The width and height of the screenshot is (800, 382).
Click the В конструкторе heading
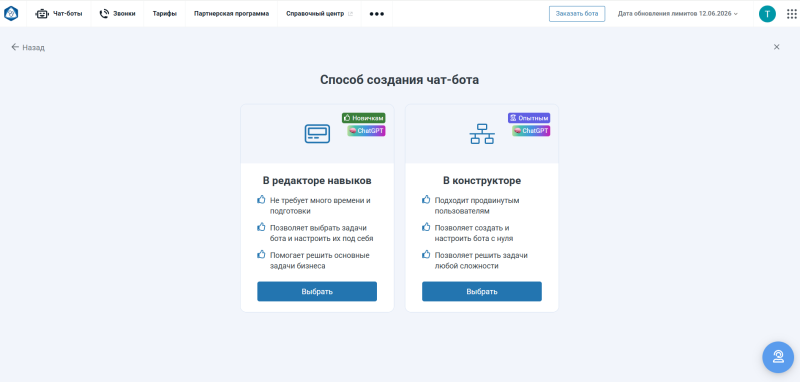[482, 181]
